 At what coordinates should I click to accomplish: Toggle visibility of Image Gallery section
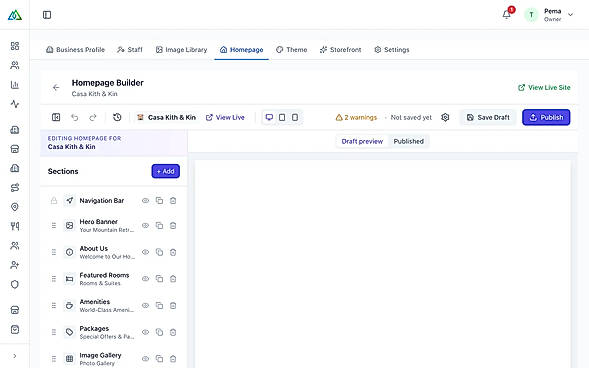(145, 359)
